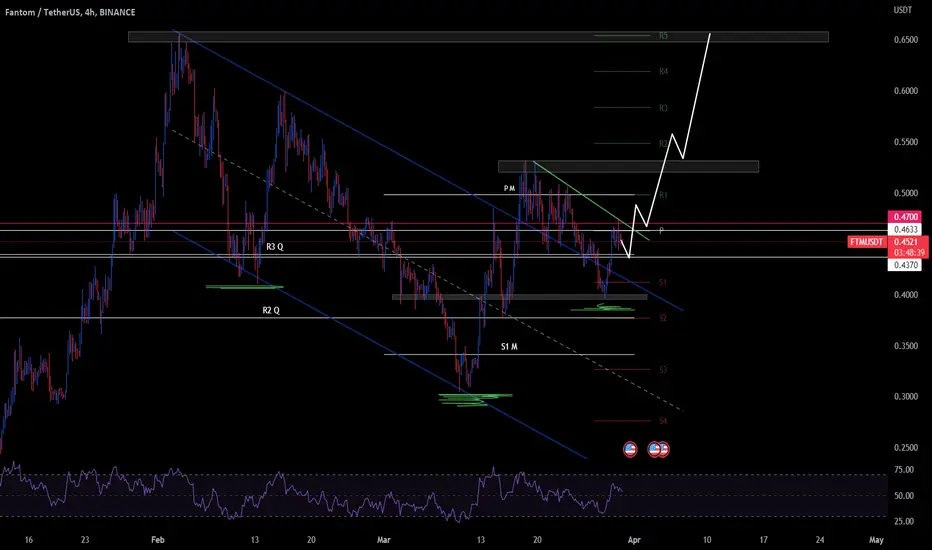Click the R5 pivot level label
Screen dimensions: 932x550
click(663, 36)
